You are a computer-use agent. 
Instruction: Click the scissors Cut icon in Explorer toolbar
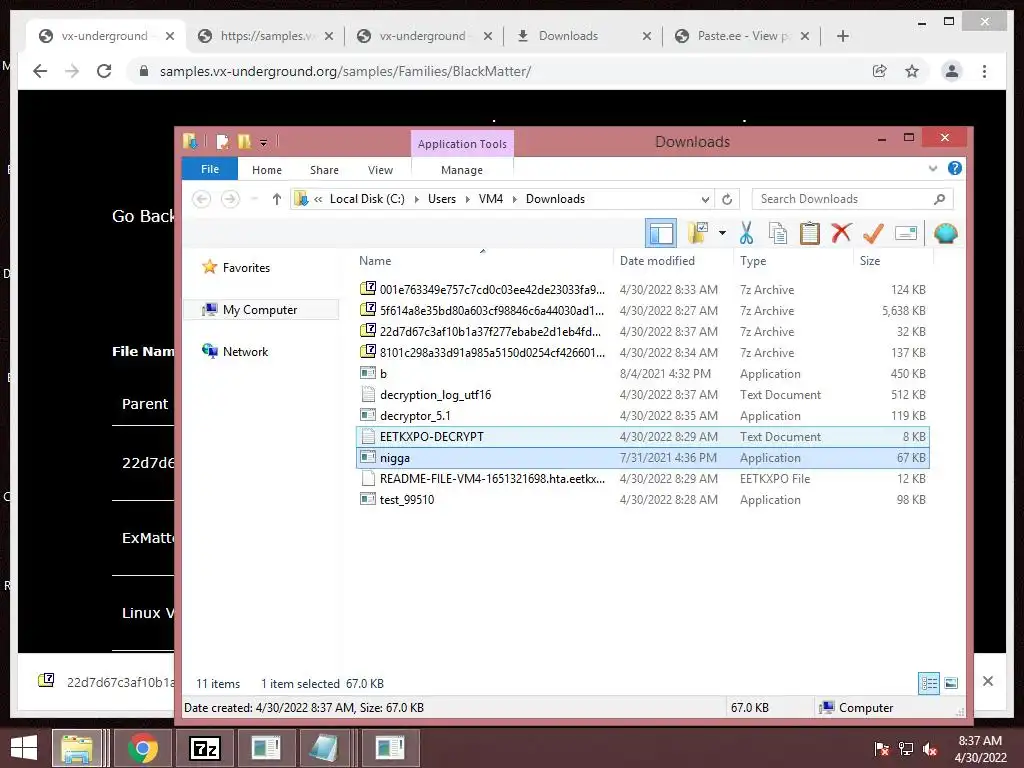coord(746,233)
